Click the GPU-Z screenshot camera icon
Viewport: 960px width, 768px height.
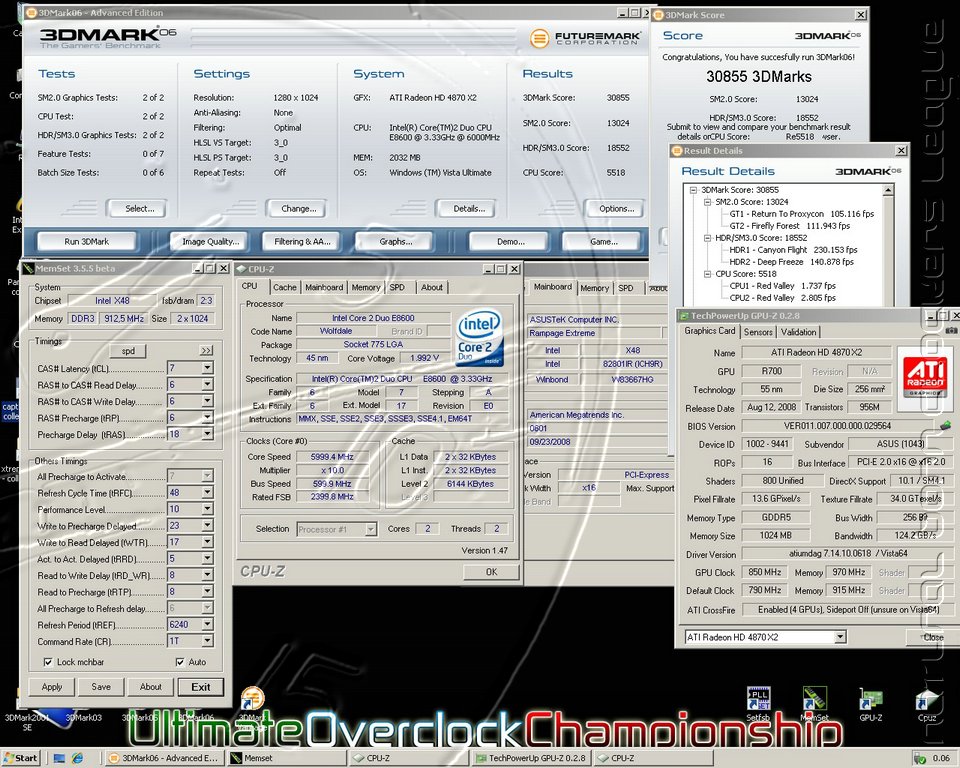point(951,330)
